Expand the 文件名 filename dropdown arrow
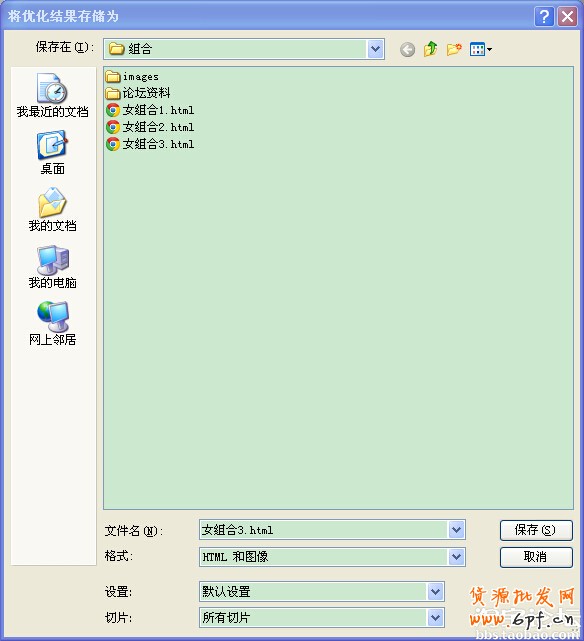This screenshot has height=641, width=584. [456, 530]
